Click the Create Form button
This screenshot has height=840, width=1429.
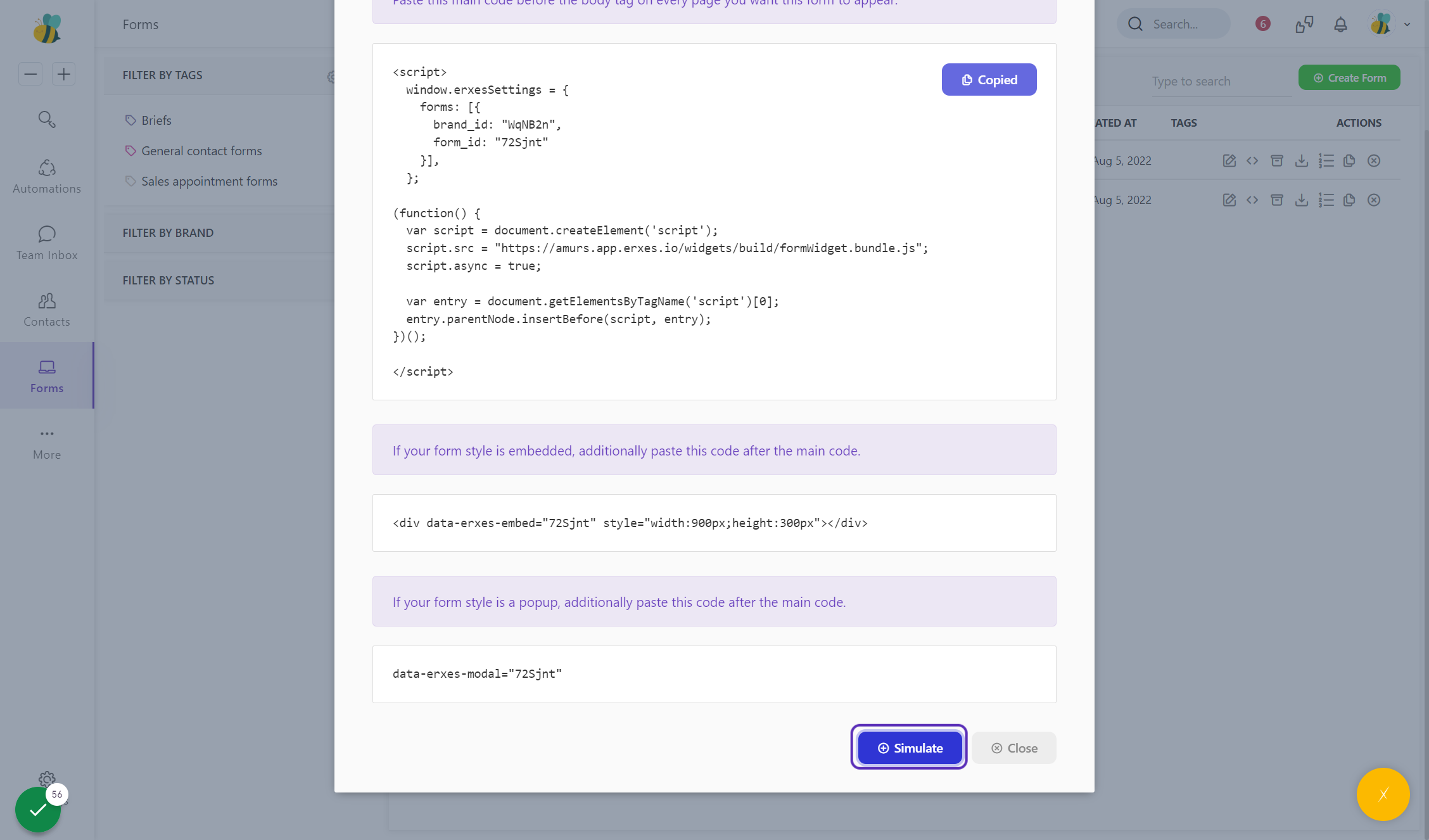click(x=1349, y=78)
